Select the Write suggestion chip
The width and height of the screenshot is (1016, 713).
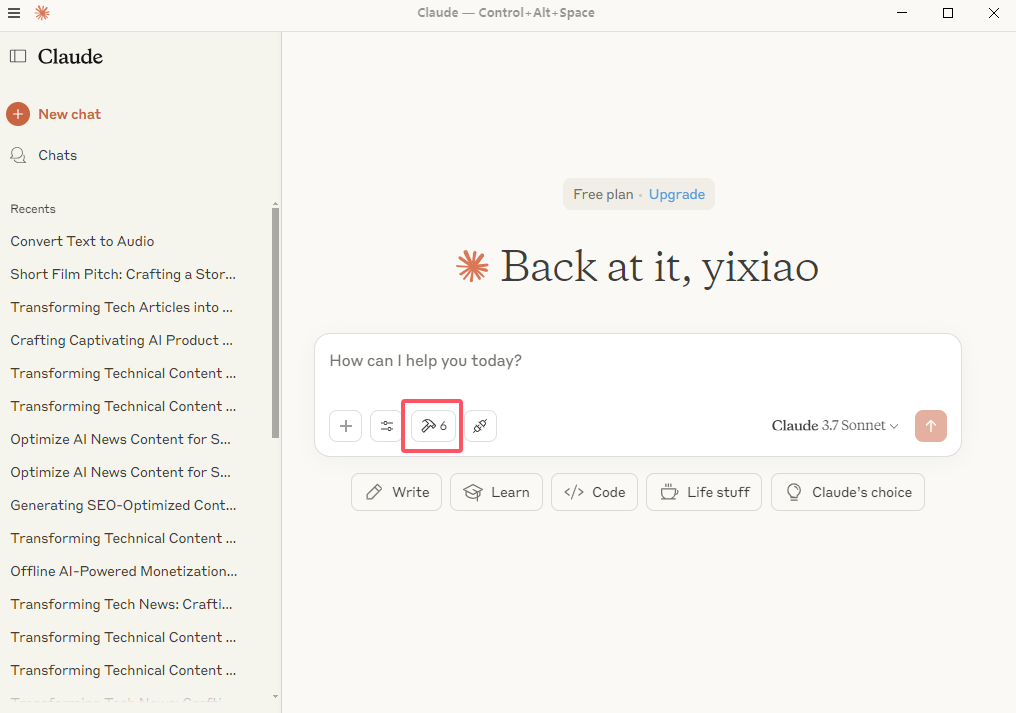pos(396,492)
